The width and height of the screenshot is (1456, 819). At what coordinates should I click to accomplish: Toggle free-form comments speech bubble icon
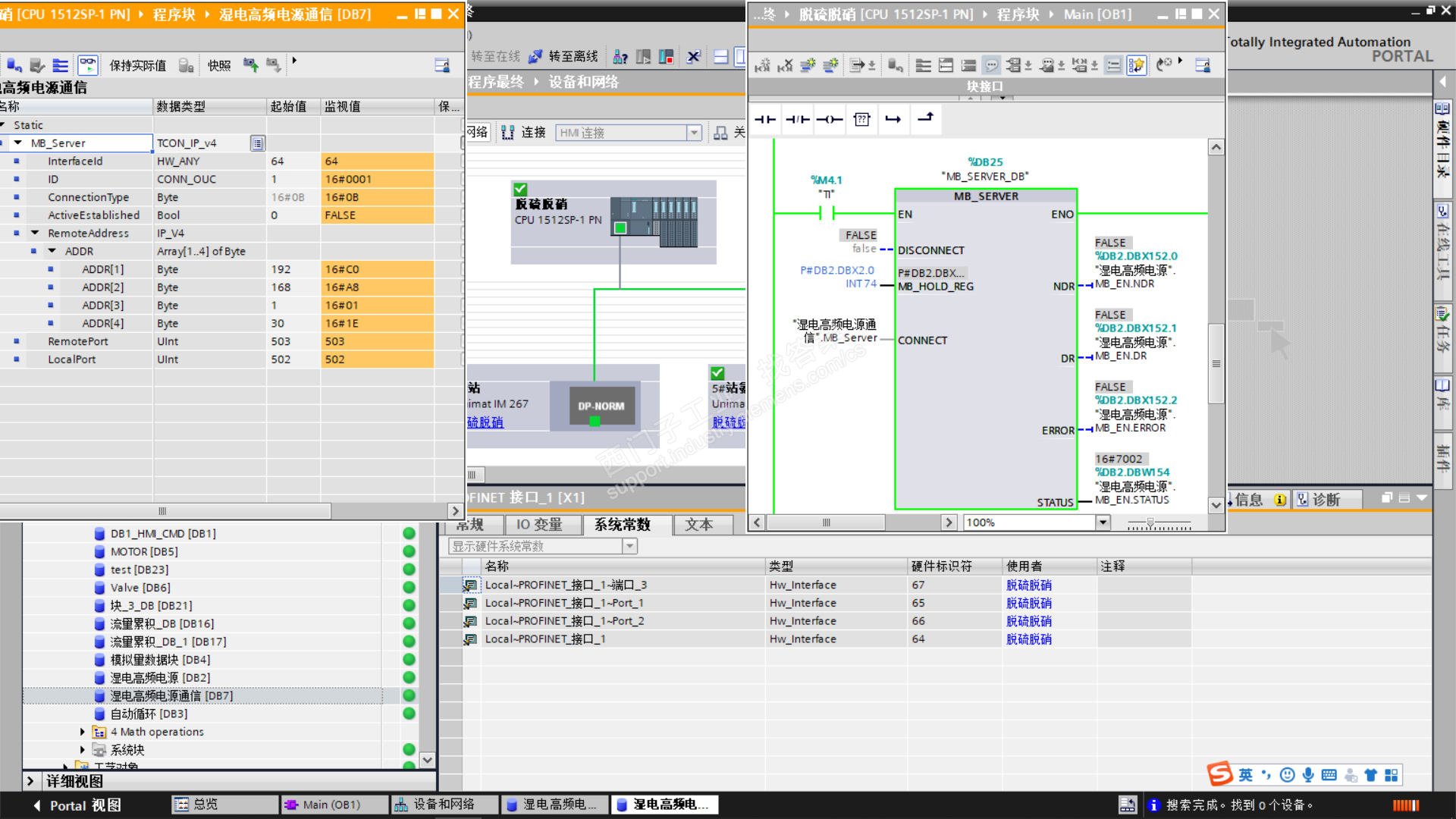[x=991, y=65]
